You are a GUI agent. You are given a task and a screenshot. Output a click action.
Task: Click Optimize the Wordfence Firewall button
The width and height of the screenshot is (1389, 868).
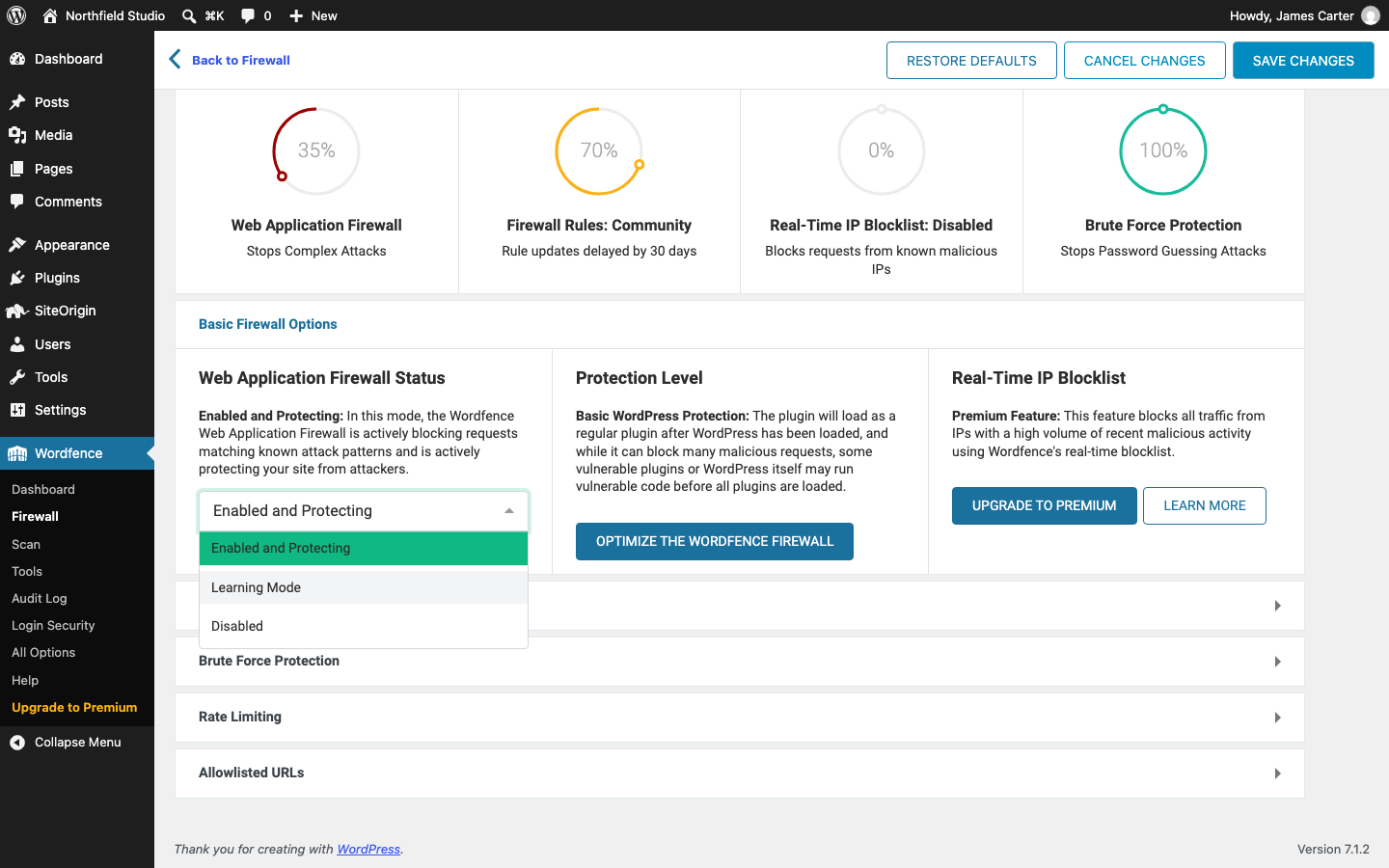click(715, 541)
